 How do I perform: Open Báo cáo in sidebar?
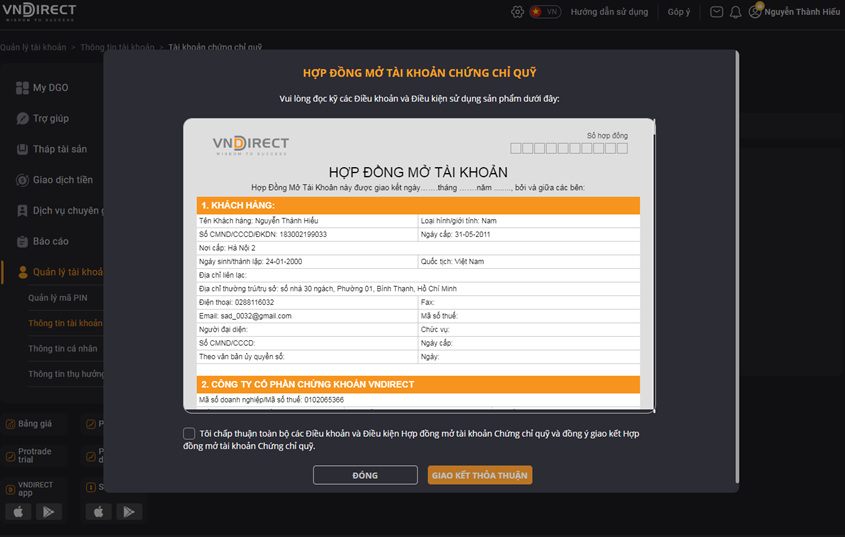(51, 241)
